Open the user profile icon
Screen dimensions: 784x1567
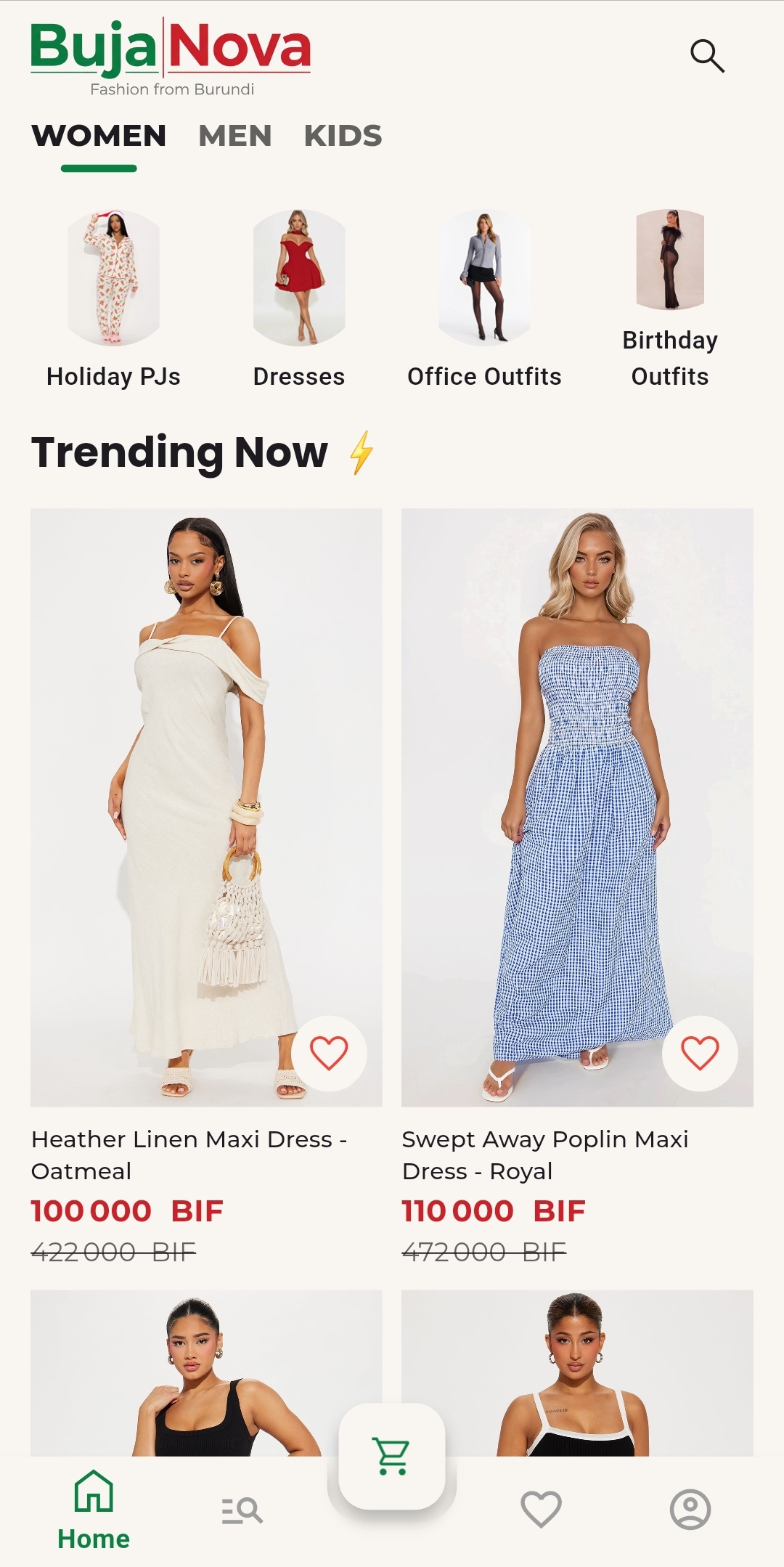(690, 1509)
